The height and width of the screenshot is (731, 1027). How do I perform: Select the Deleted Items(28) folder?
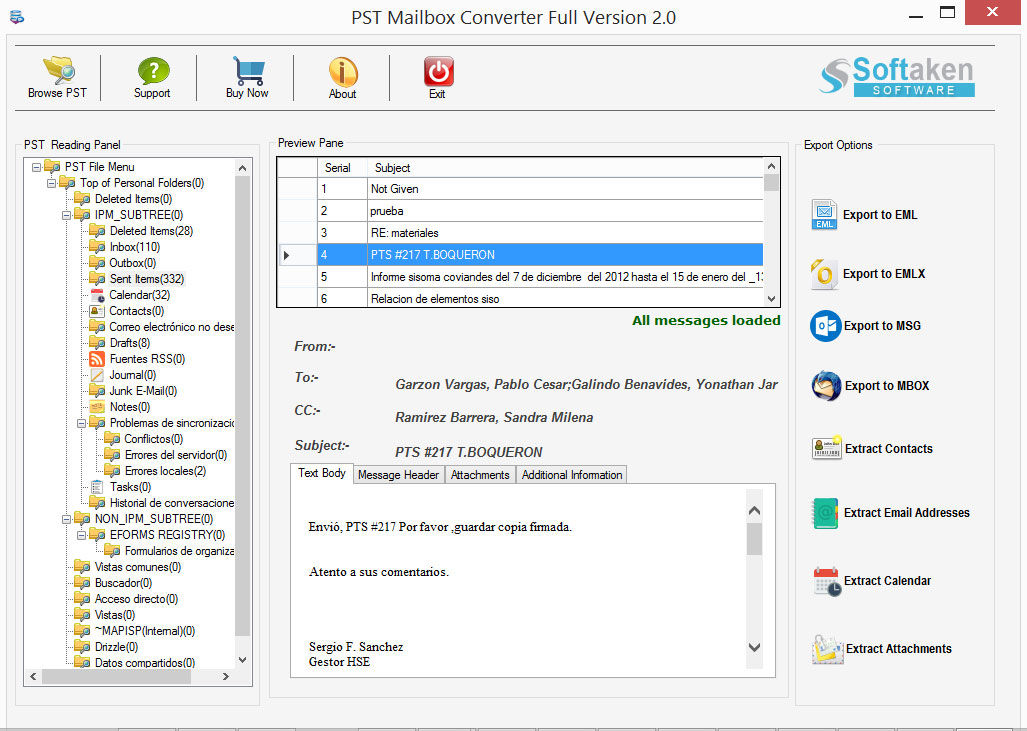[151, 231]
